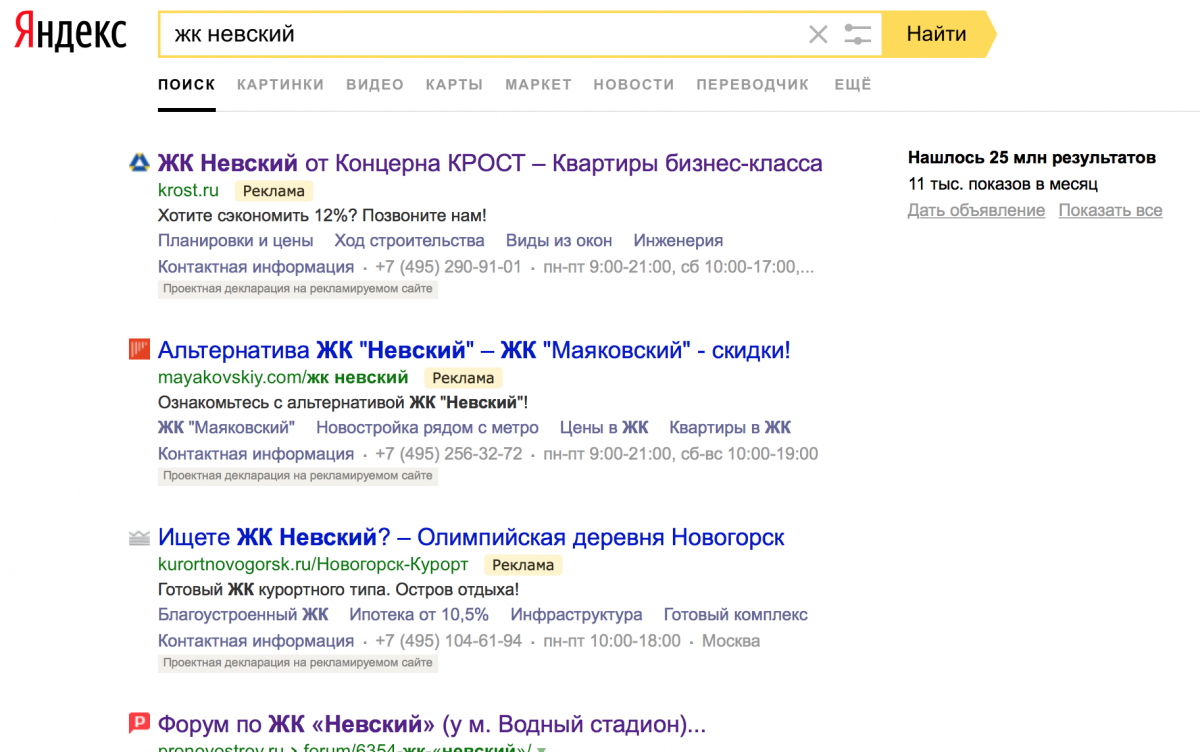Click the red forum result favicon

coord(139,723)
